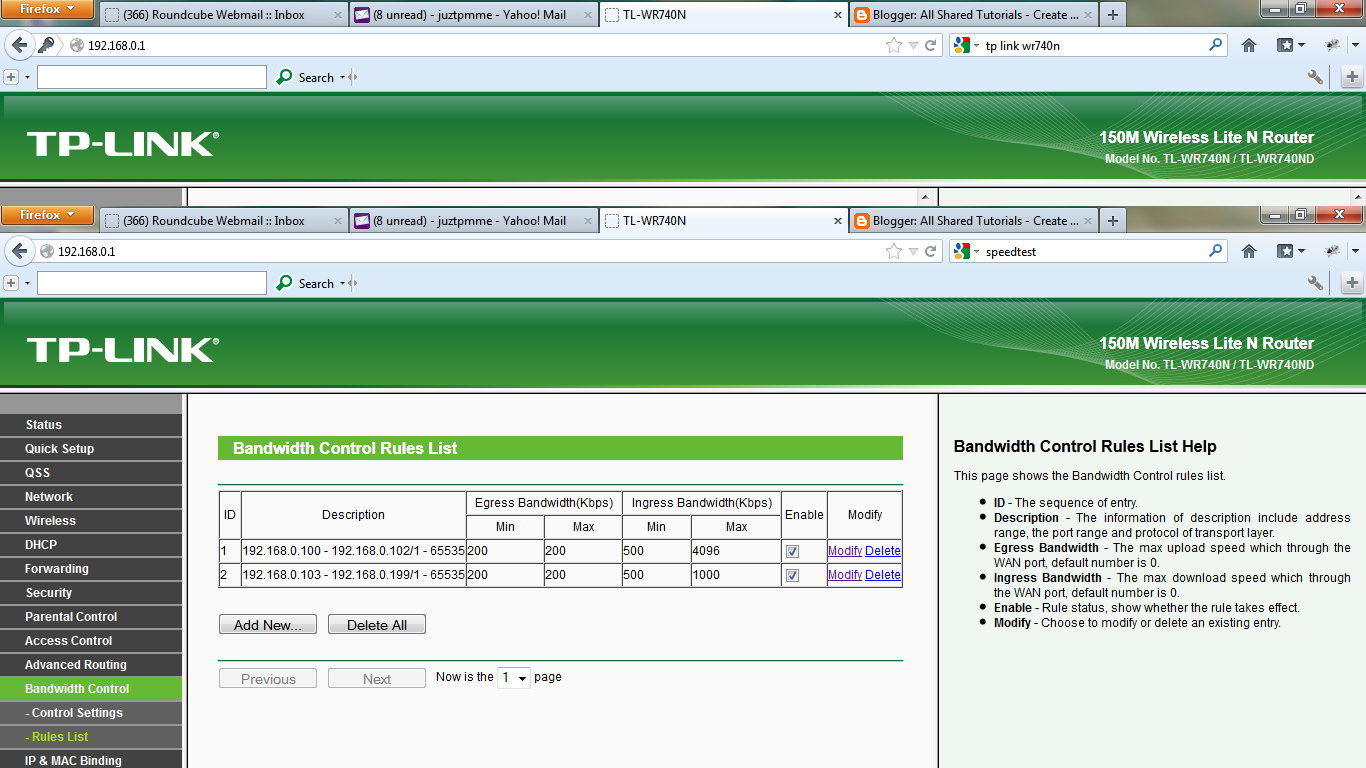Image resolution: width=1366 pixels, height=768 pixels.
Task: Click the Add New button
Action: click(267, 623)
